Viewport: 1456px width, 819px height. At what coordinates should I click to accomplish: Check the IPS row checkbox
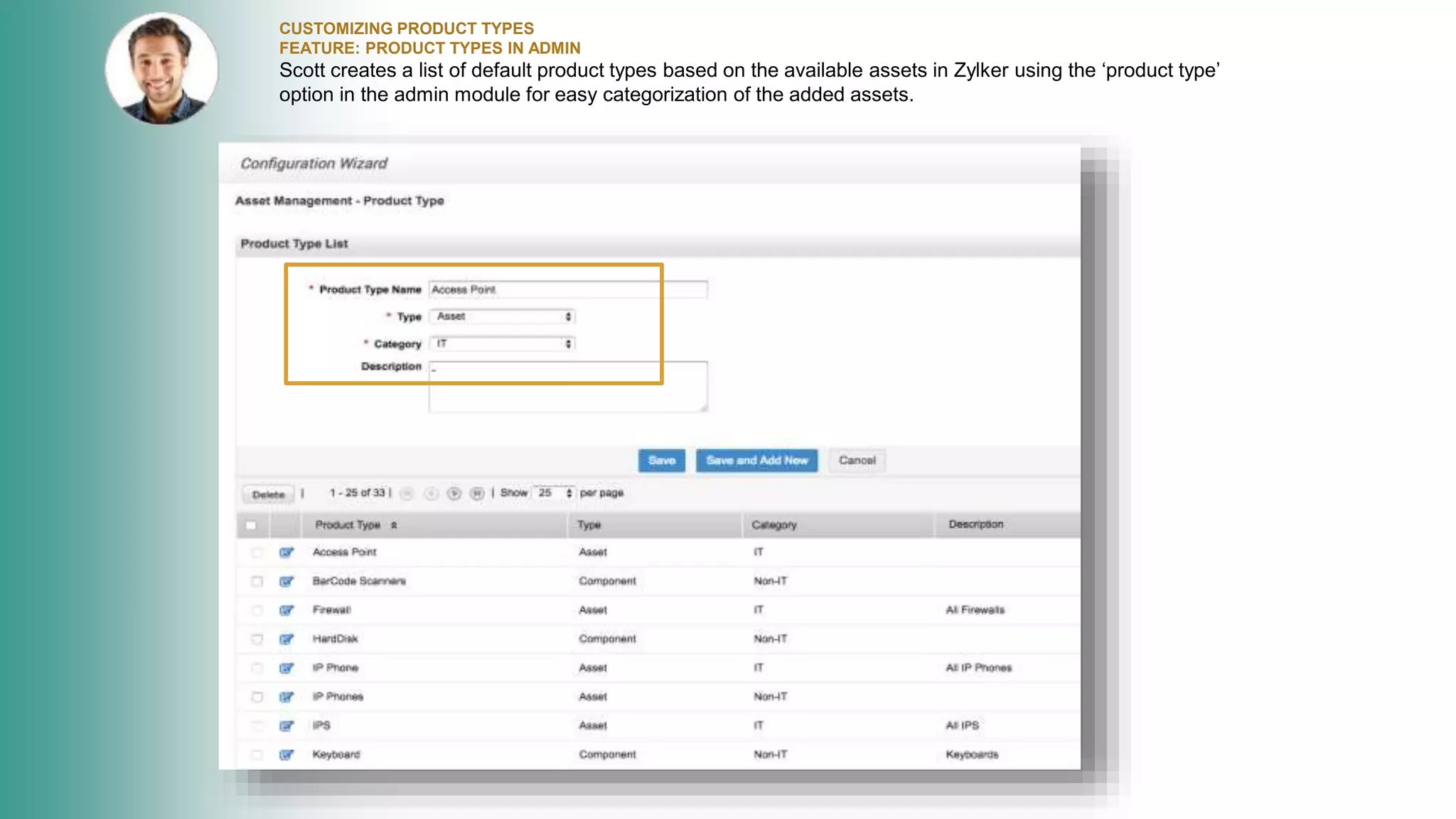(257, 726)
